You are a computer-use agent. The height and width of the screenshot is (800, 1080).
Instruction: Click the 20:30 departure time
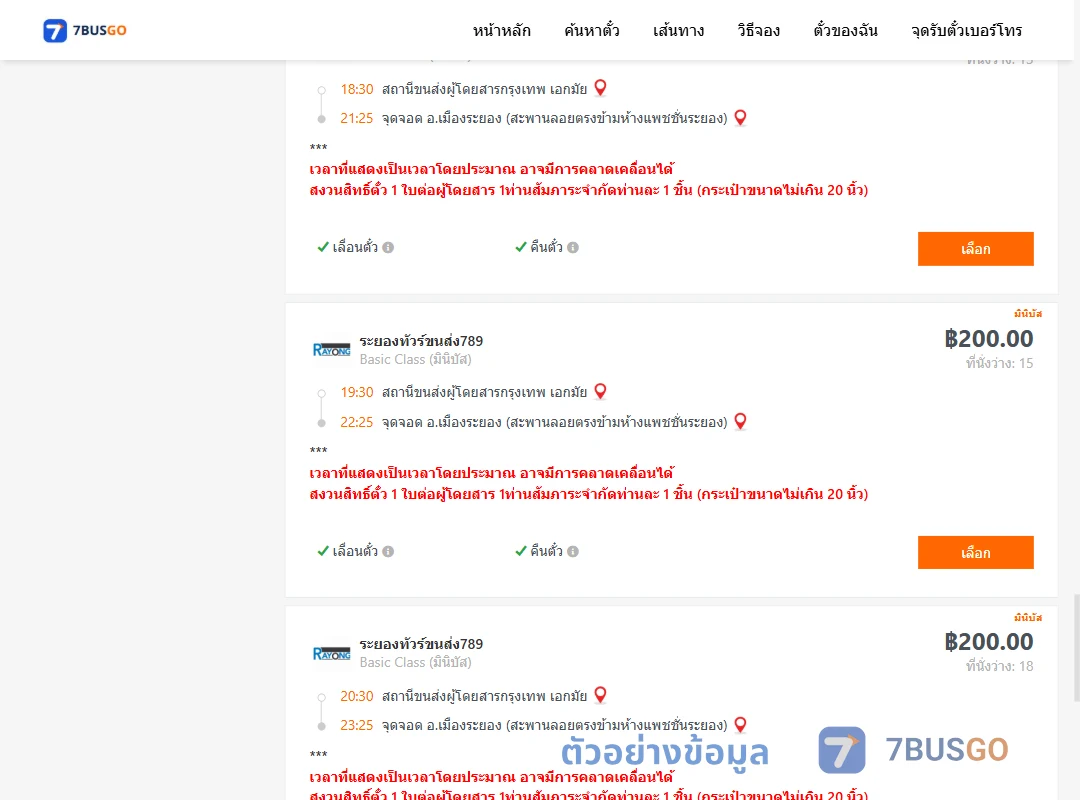(x=357, y=697)
